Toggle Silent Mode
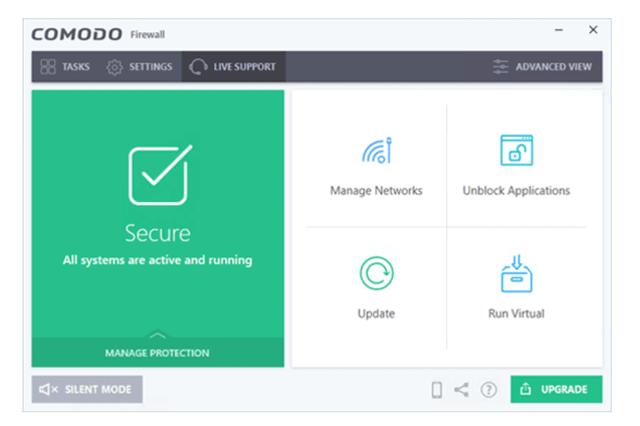The height and width of the screenshot is (426, 640). 87,389
